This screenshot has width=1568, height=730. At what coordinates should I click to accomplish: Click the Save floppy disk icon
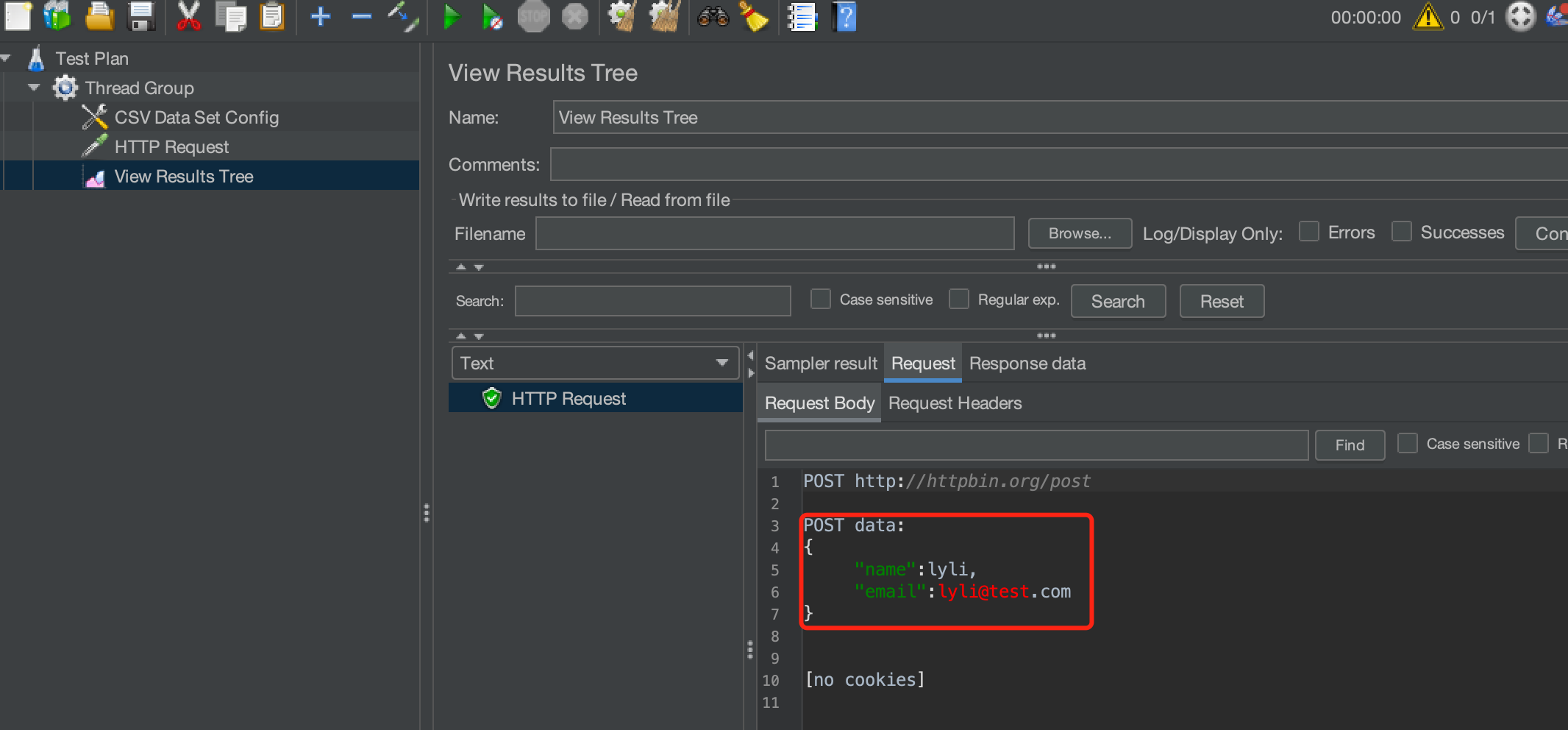[141, 16]
